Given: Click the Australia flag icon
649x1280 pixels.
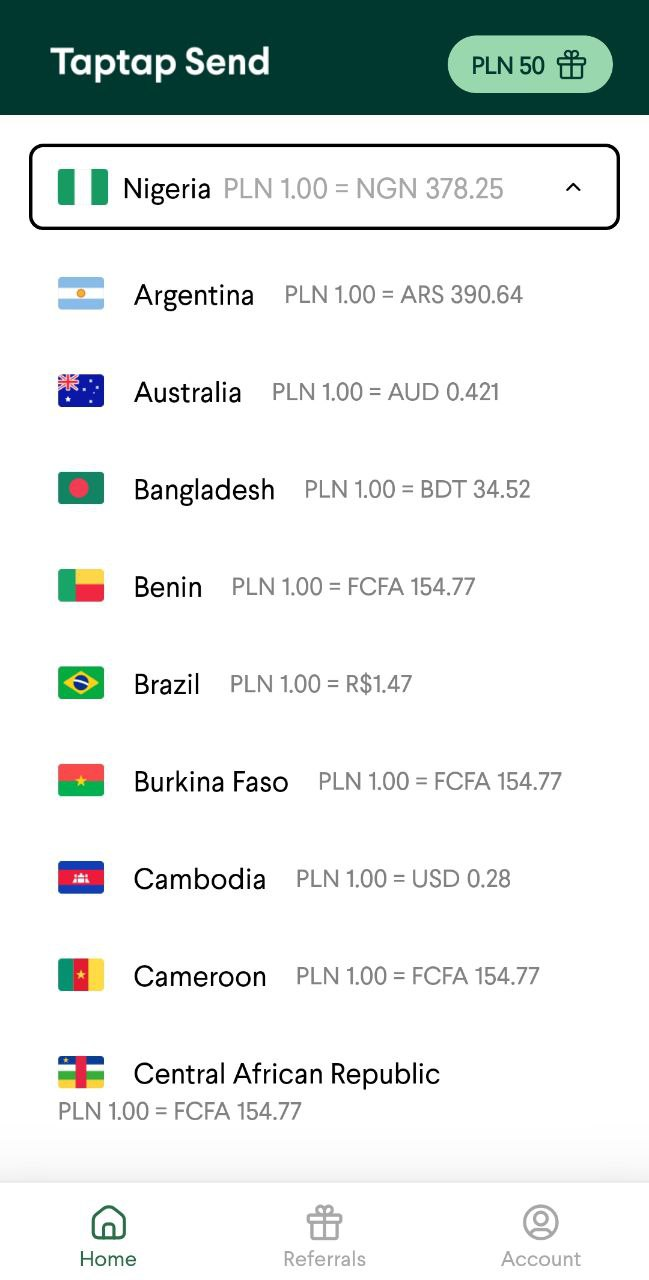Looking at the screenshot, I should pyautogui.click(x=81, y=391).
